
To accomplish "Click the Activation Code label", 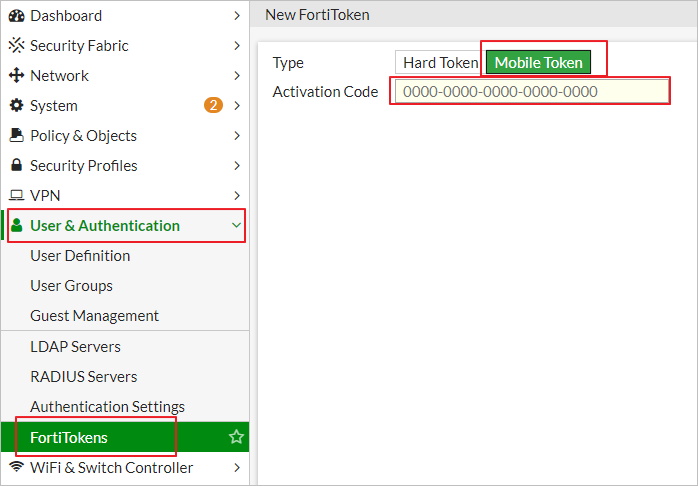I will (x=325, y=92).
